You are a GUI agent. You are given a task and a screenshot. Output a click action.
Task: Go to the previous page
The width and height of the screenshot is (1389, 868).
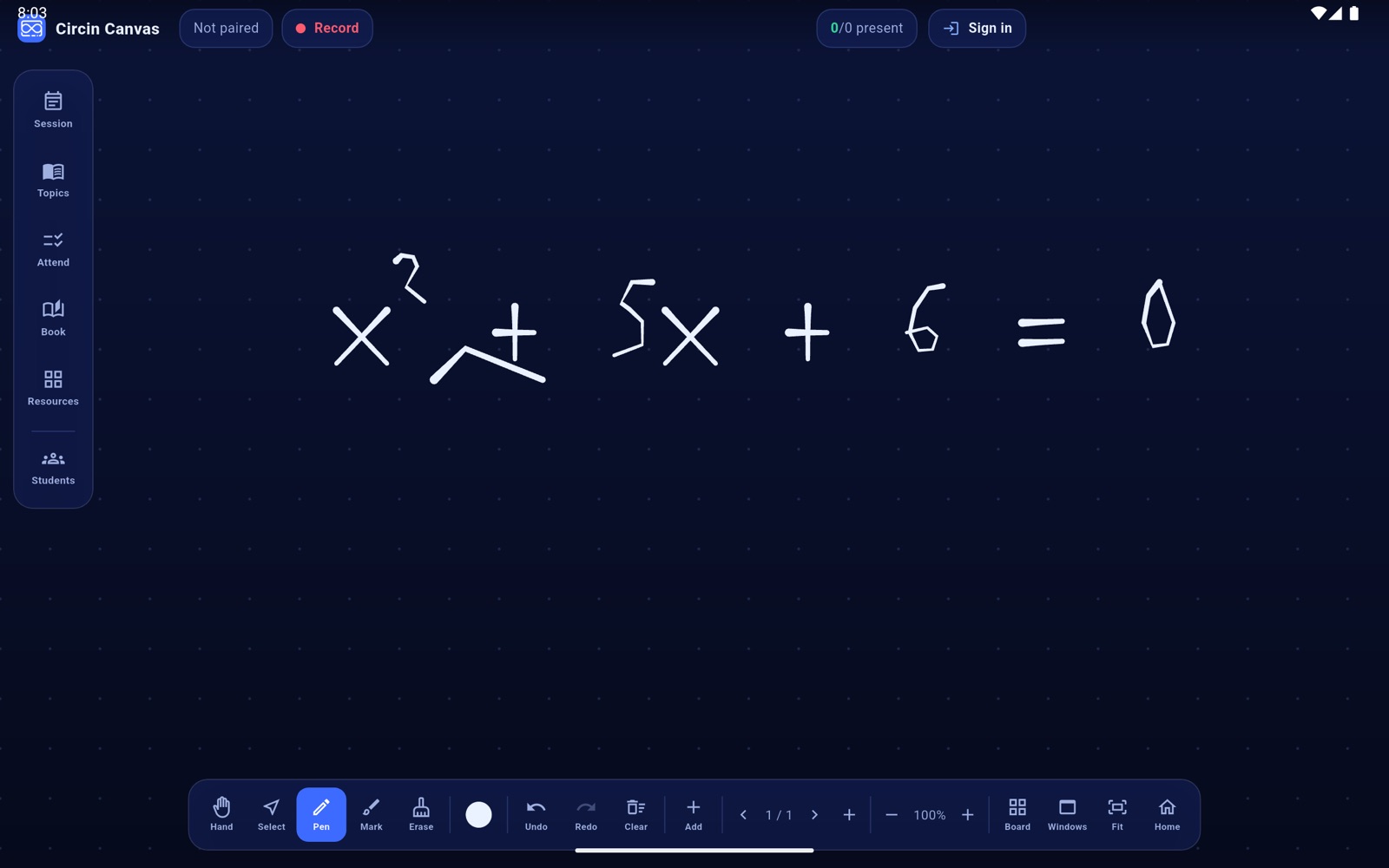tap(743, 814)
